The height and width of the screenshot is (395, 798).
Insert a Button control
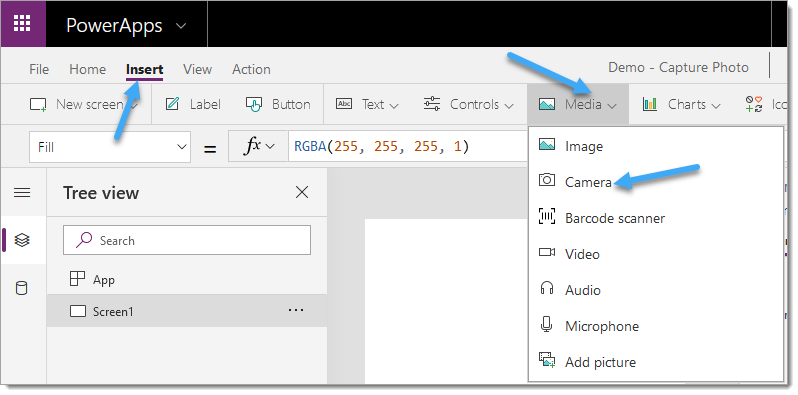pos(278,104)
